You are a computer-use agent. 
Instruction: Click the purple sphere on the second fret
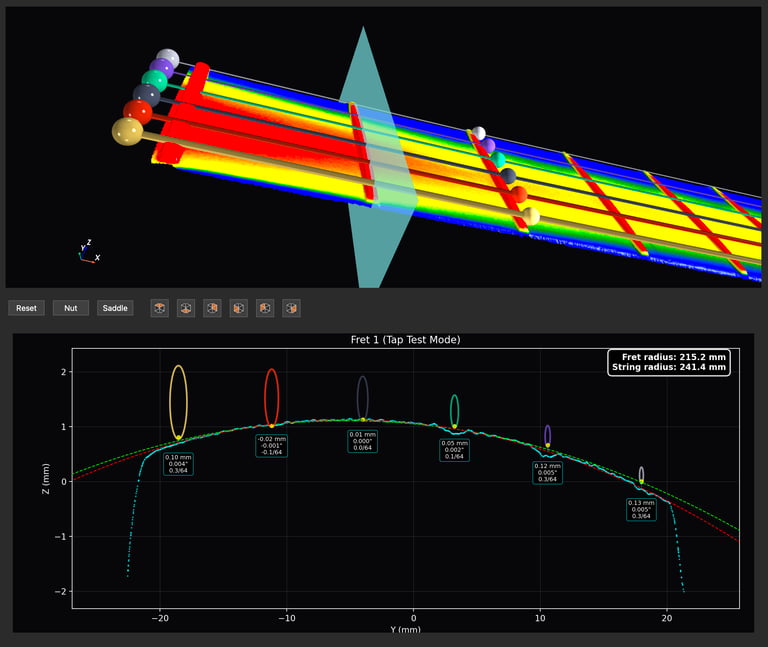[x=488, y=145]
